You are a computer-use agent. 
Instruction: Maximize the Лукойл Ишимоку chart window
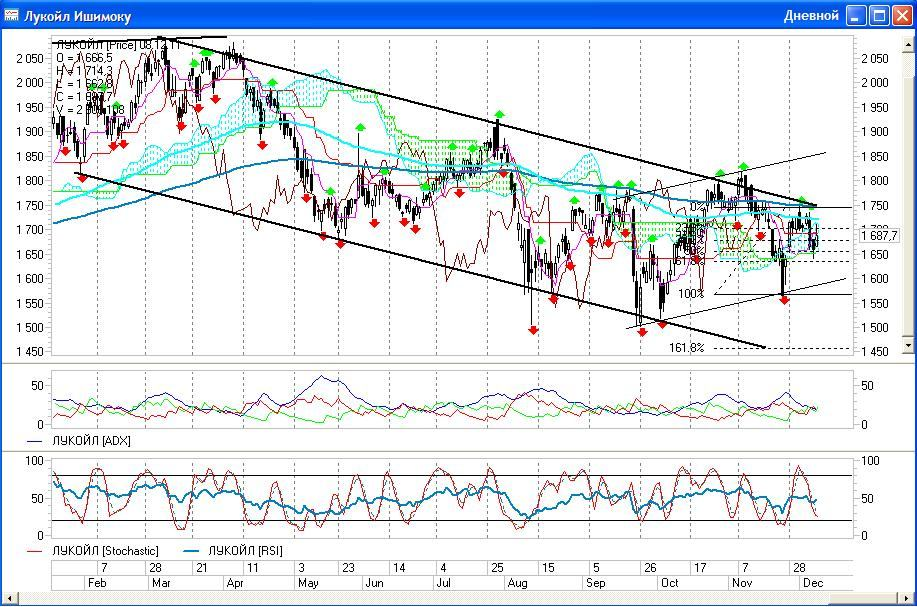pyautogui.click(x=879, y=16)
